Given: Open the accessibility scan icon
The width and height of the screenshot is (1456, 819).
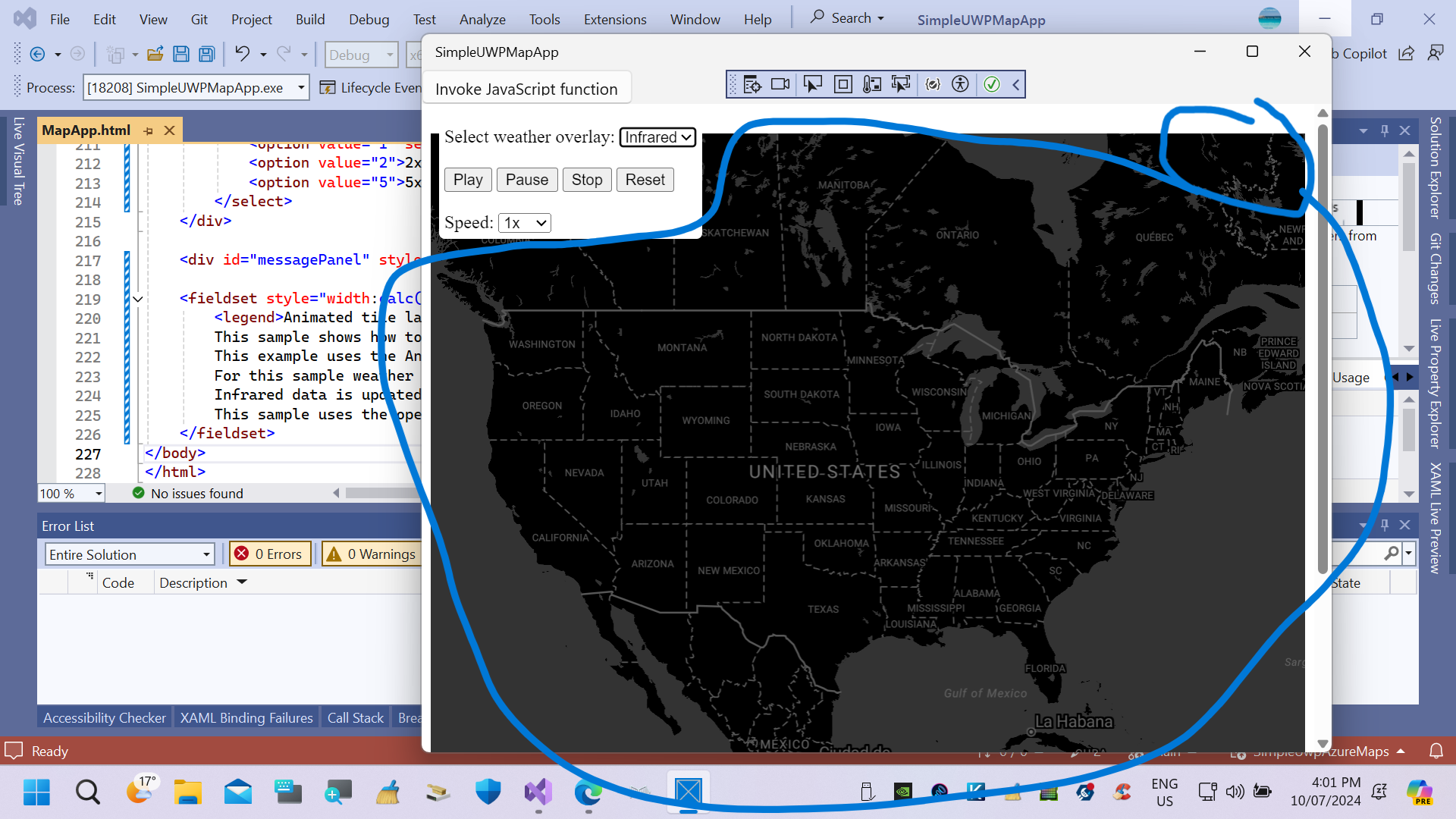Looking at the screenshot, I should (960, 84).
